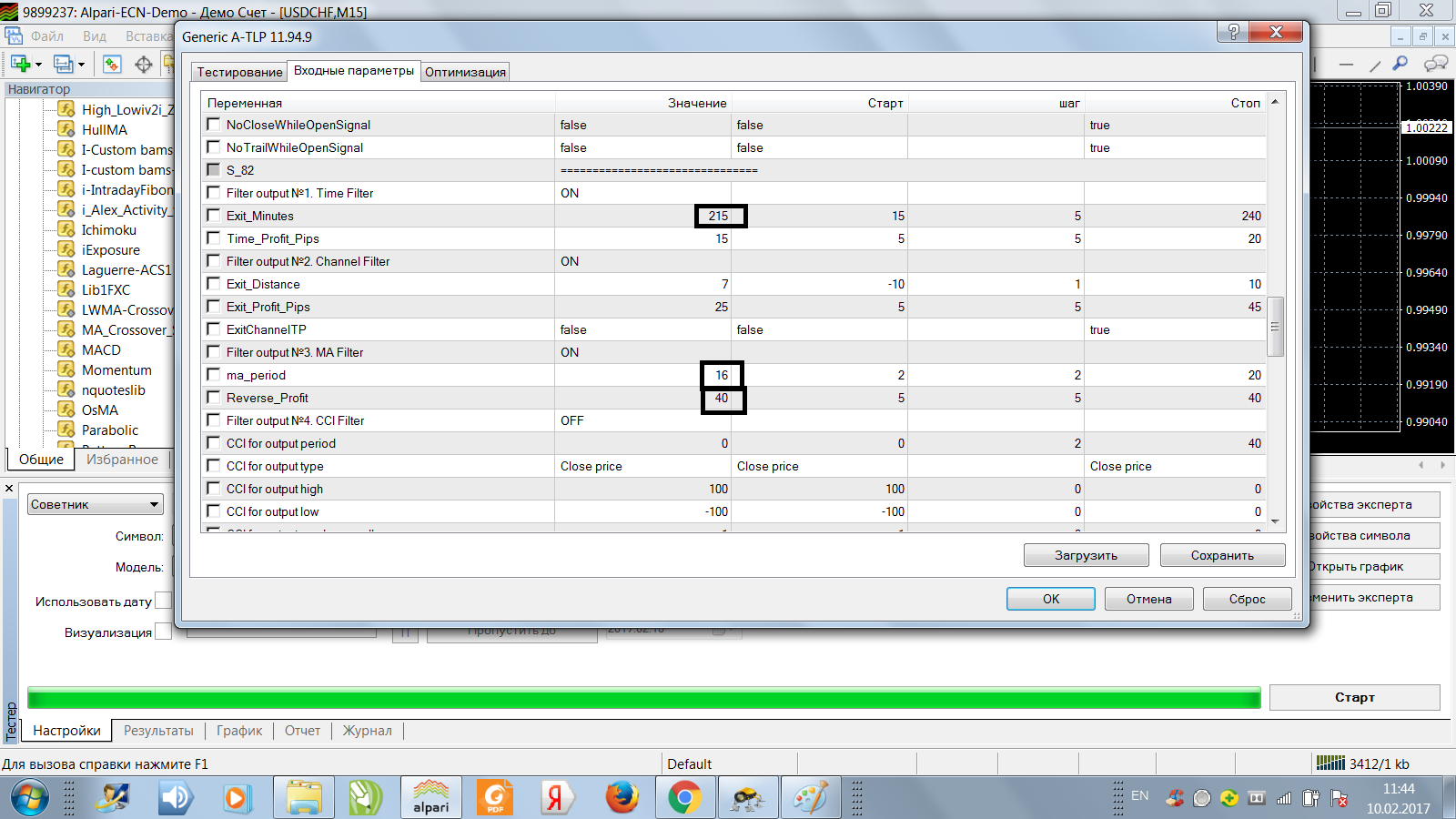
Task: Open the 'Советник' dropdown in Tester
Action: 96,504
